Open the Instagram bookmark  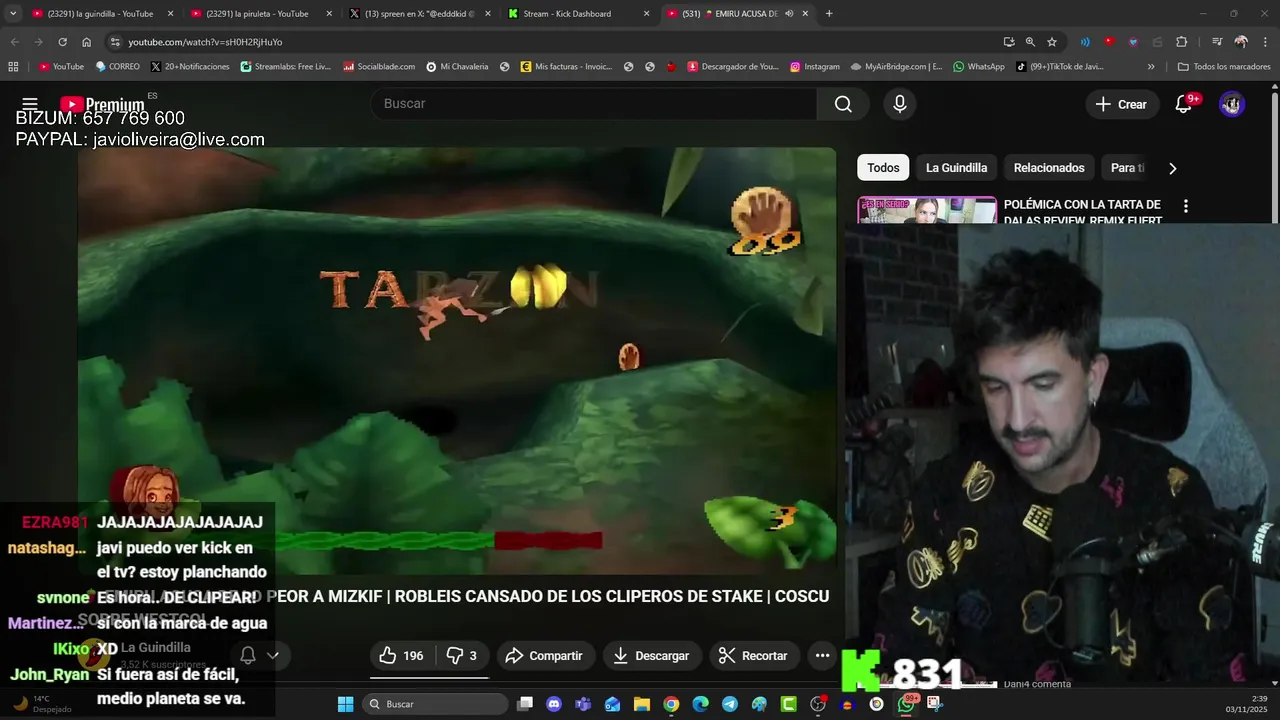pyautogui.click(x=815, y=67)
